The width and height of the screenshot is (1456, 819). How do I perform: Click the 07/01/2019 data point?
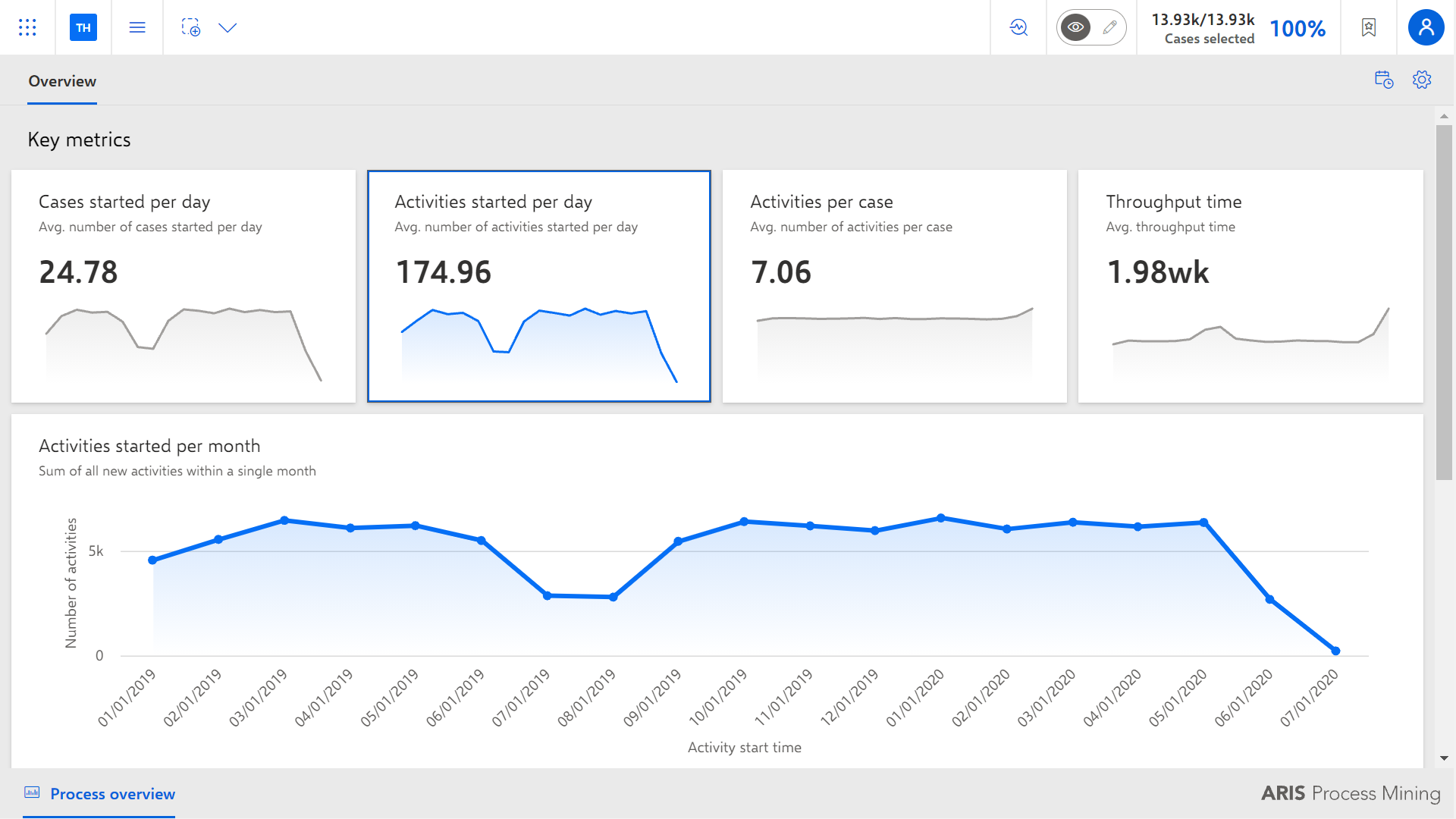pyautogui.click(x=548, y=596)
